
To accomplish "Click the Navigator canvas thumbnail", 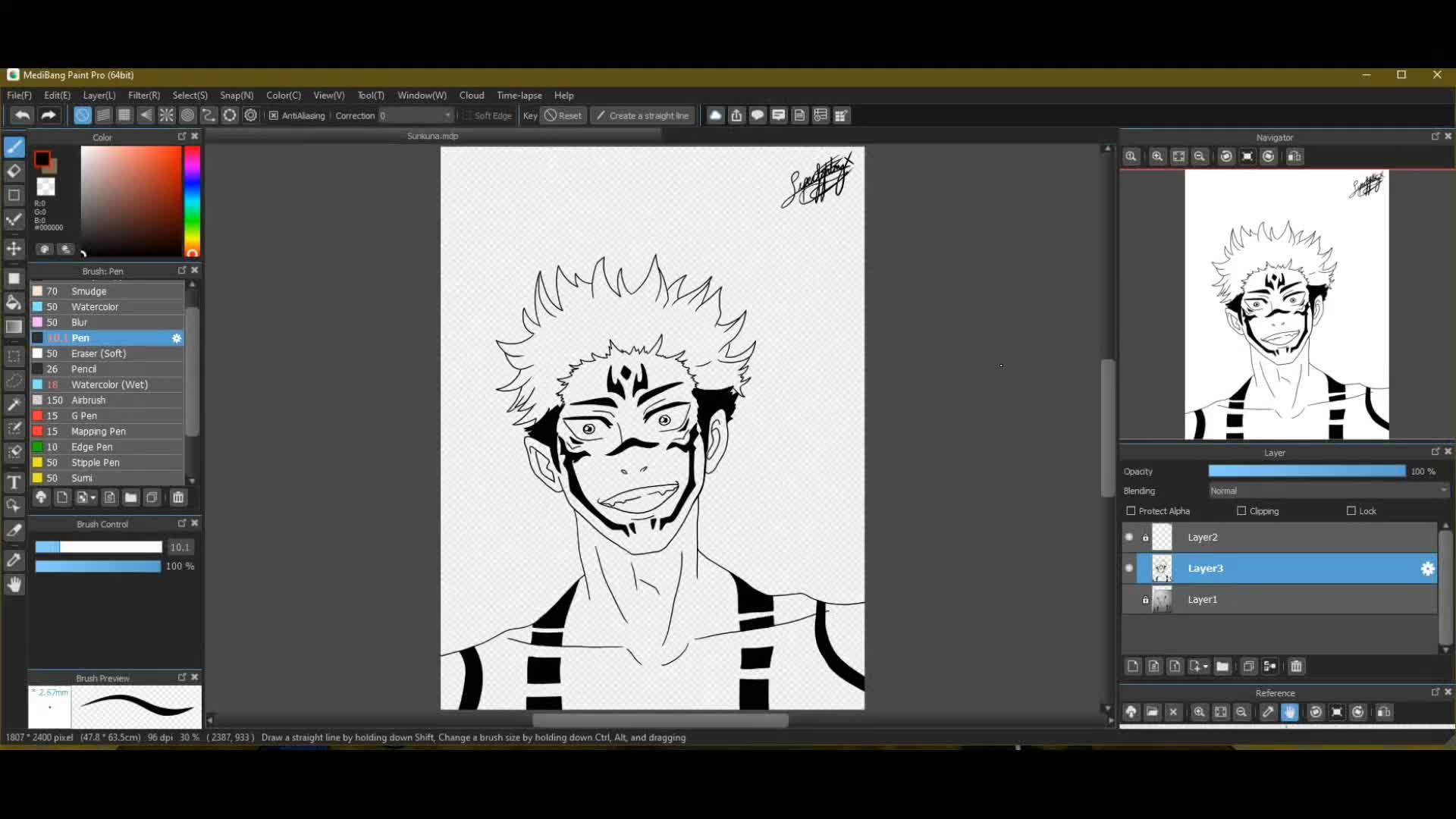I will click(1287, 304).
